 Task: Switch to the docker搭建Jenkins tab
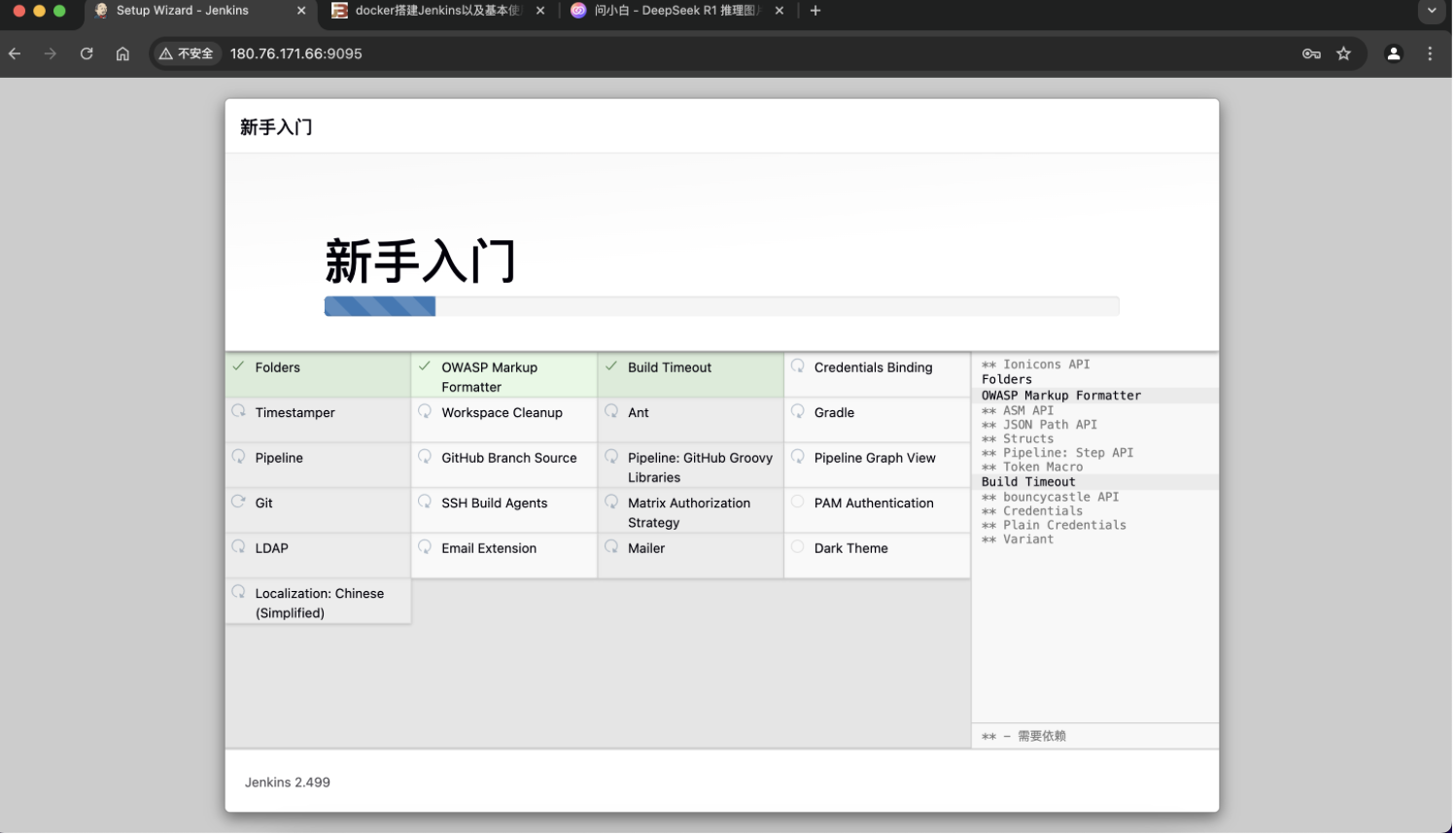tap(439, 11)
